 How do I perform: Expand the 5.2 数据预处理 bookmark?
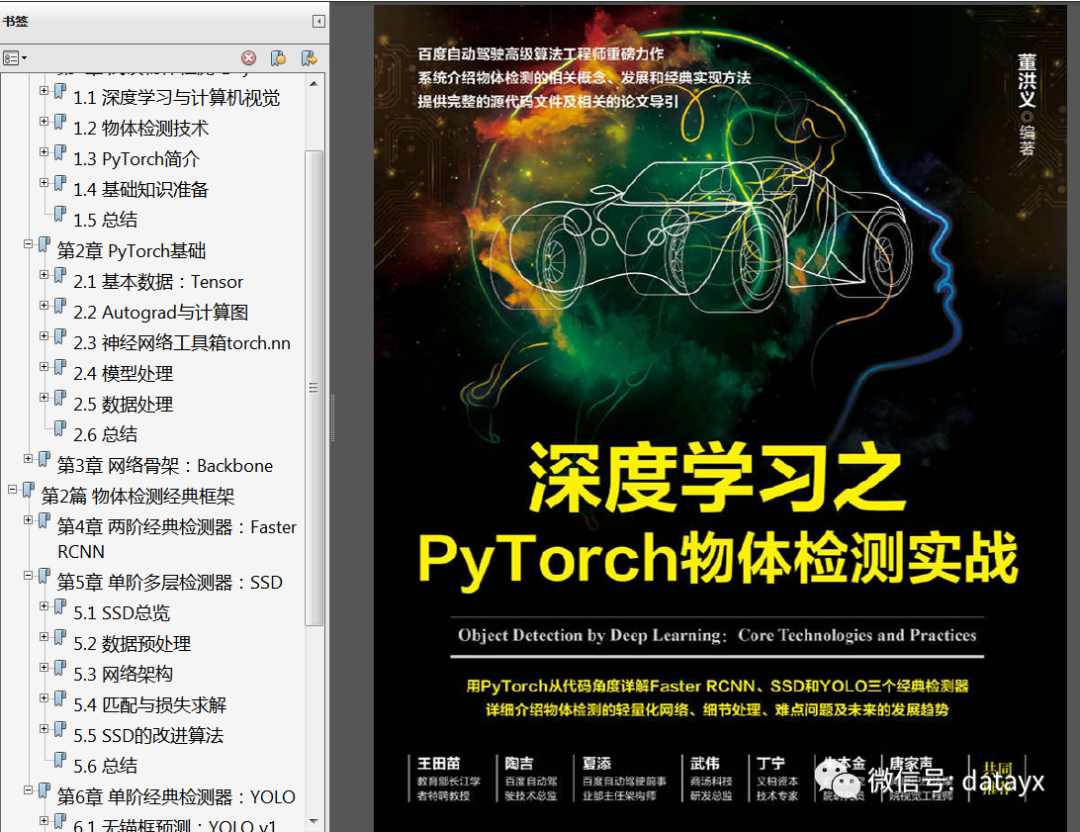[x=44, y=636]
